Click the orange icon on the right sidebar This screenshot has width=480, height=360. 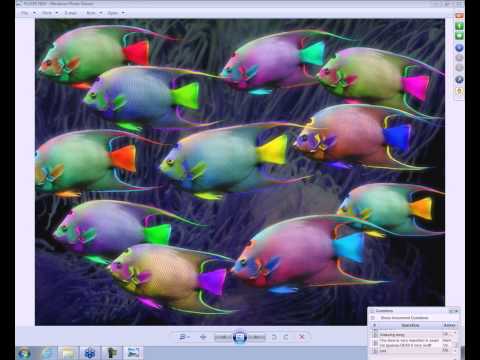(x=459, y=16)
